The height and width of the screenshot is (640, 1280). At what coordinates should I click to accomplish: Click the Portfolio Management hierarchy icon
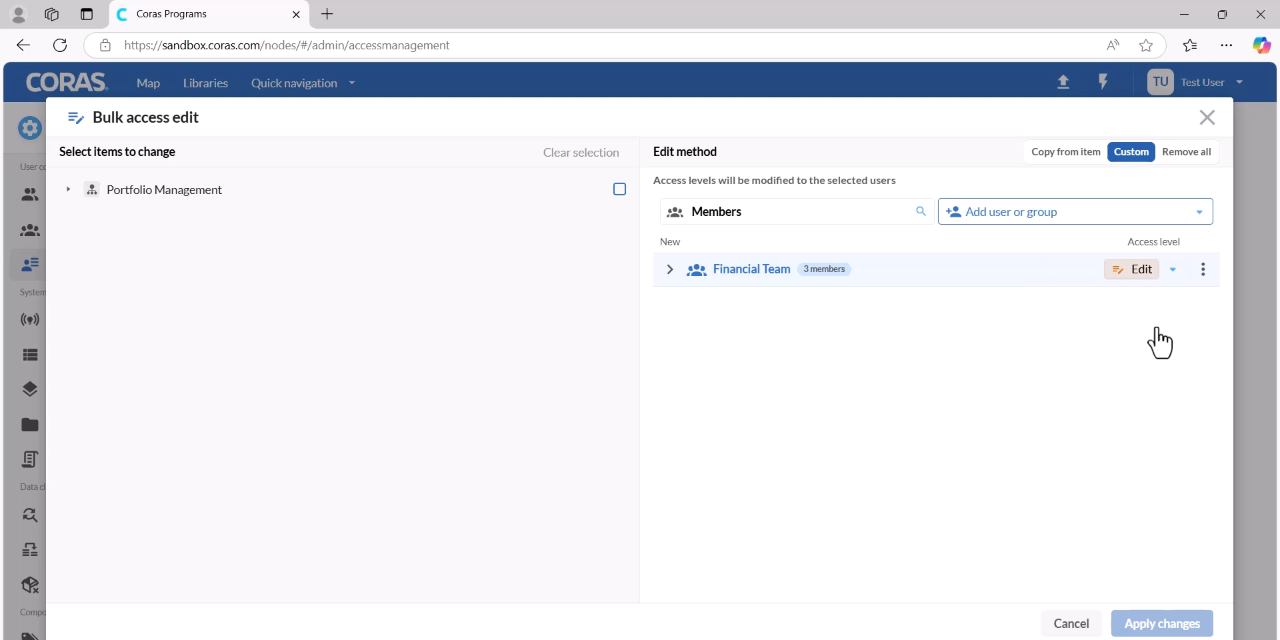click(x=92, y=189)
